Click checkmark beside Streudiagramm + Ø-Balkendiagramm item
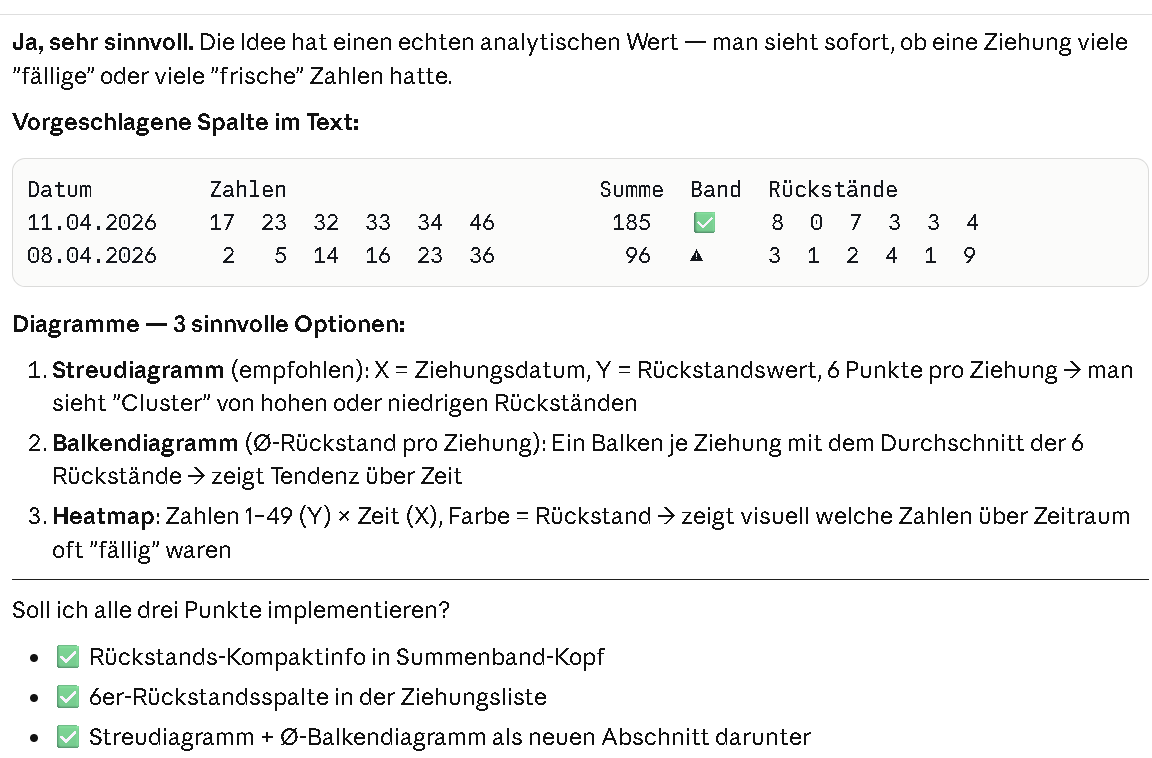 coord(68,737)
